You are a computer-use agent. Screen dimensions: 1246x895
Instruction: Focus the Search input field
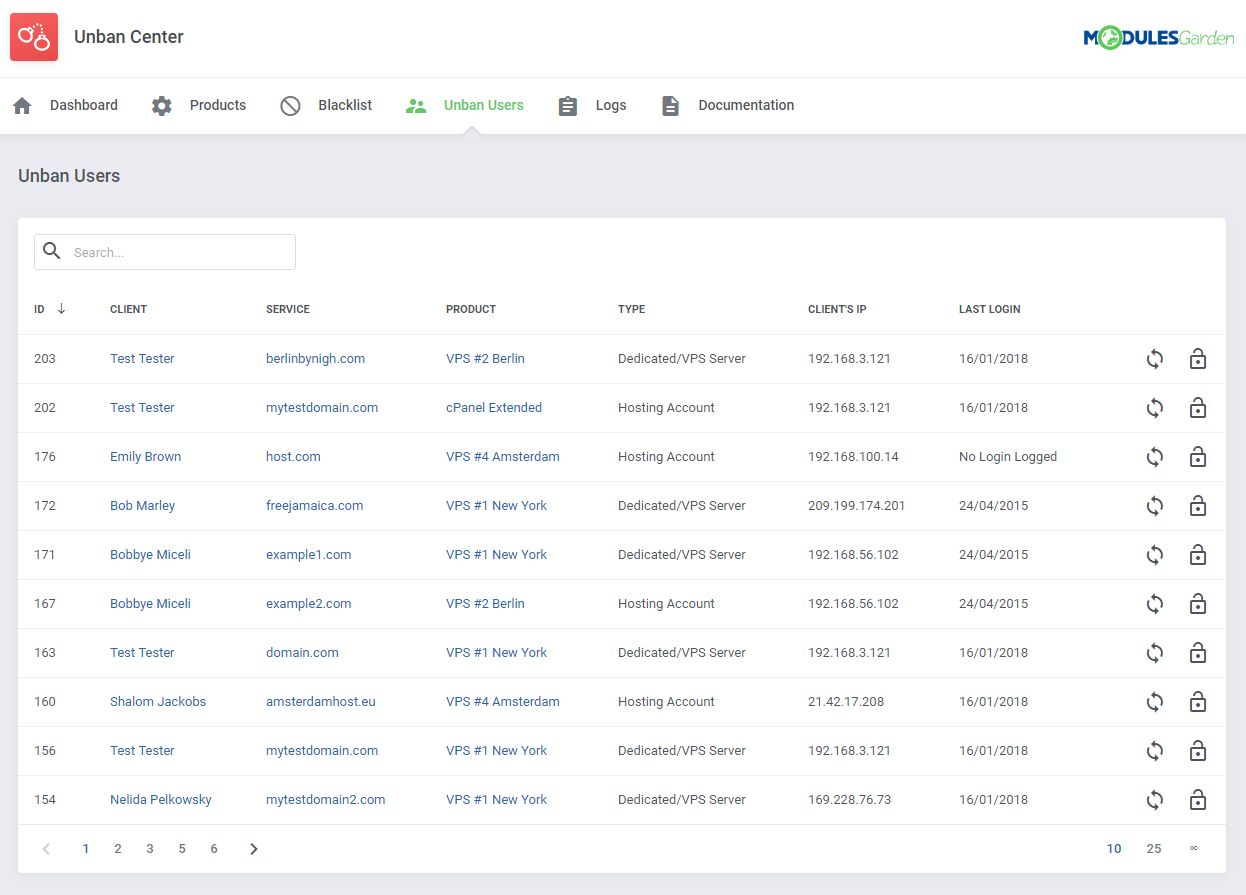click(x=165, y=252)
